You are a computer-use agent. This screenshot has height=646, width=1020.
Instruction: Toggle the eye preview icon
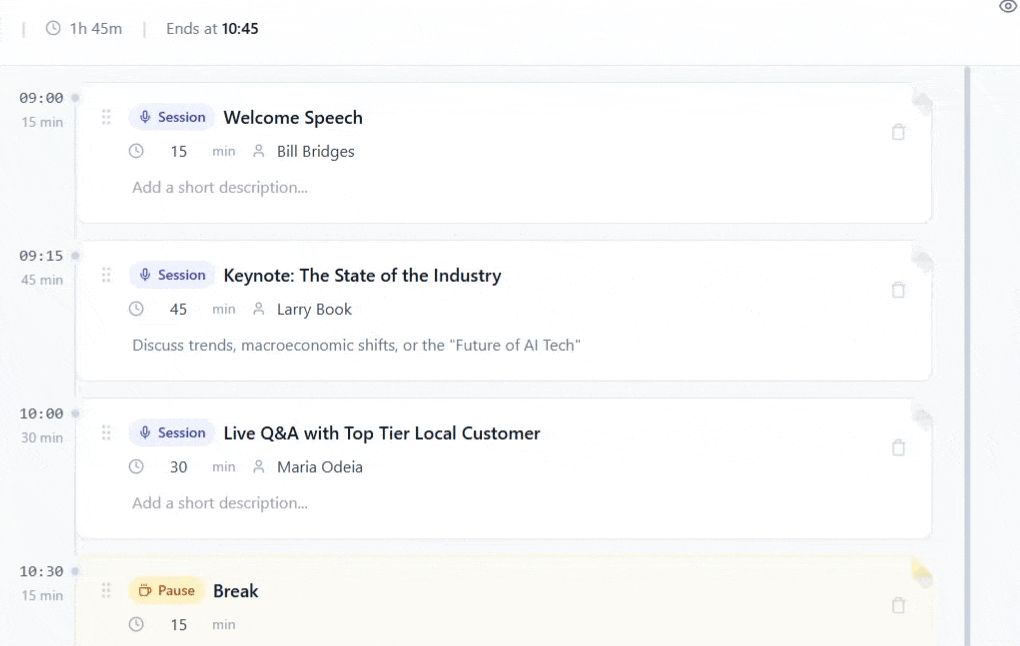coord(1008,7)
